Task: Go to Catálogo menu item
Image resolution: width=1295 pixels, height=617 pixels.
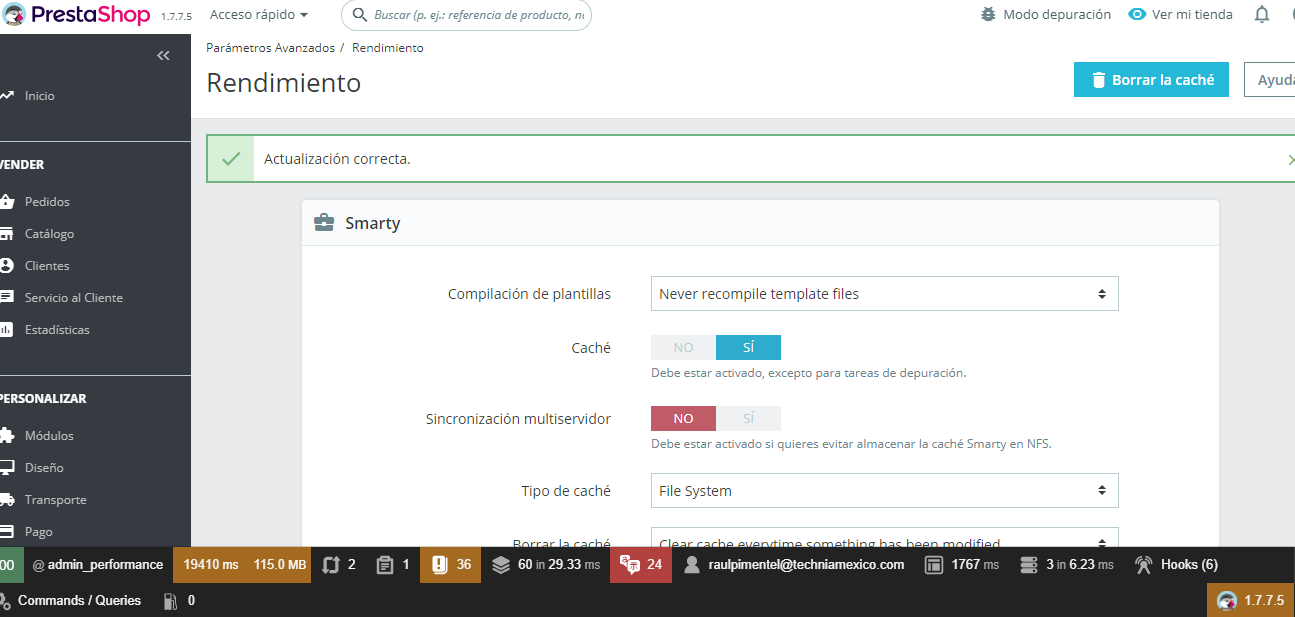Action: point(50,234)
